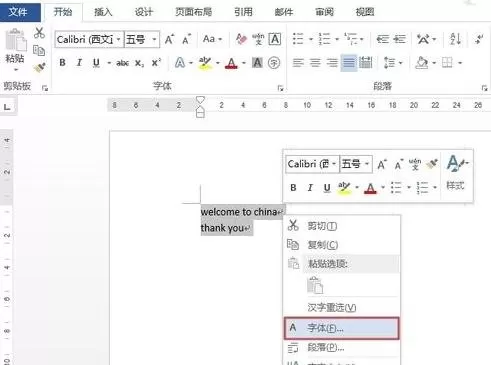Click Italic on the mini toolbar

pos(310,188)
